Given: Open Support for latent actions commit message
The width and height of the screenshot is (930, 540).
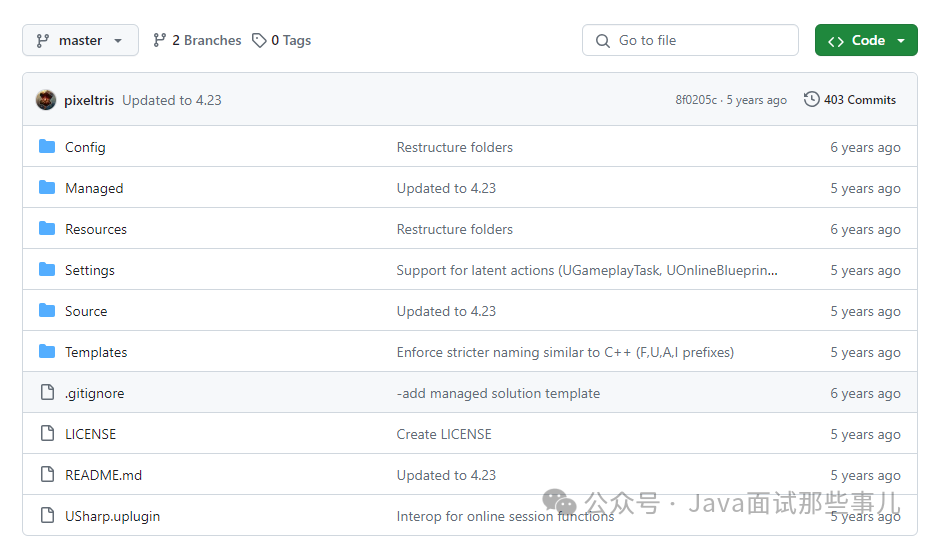Looking at the screenshot, I should tap(587, 270).
